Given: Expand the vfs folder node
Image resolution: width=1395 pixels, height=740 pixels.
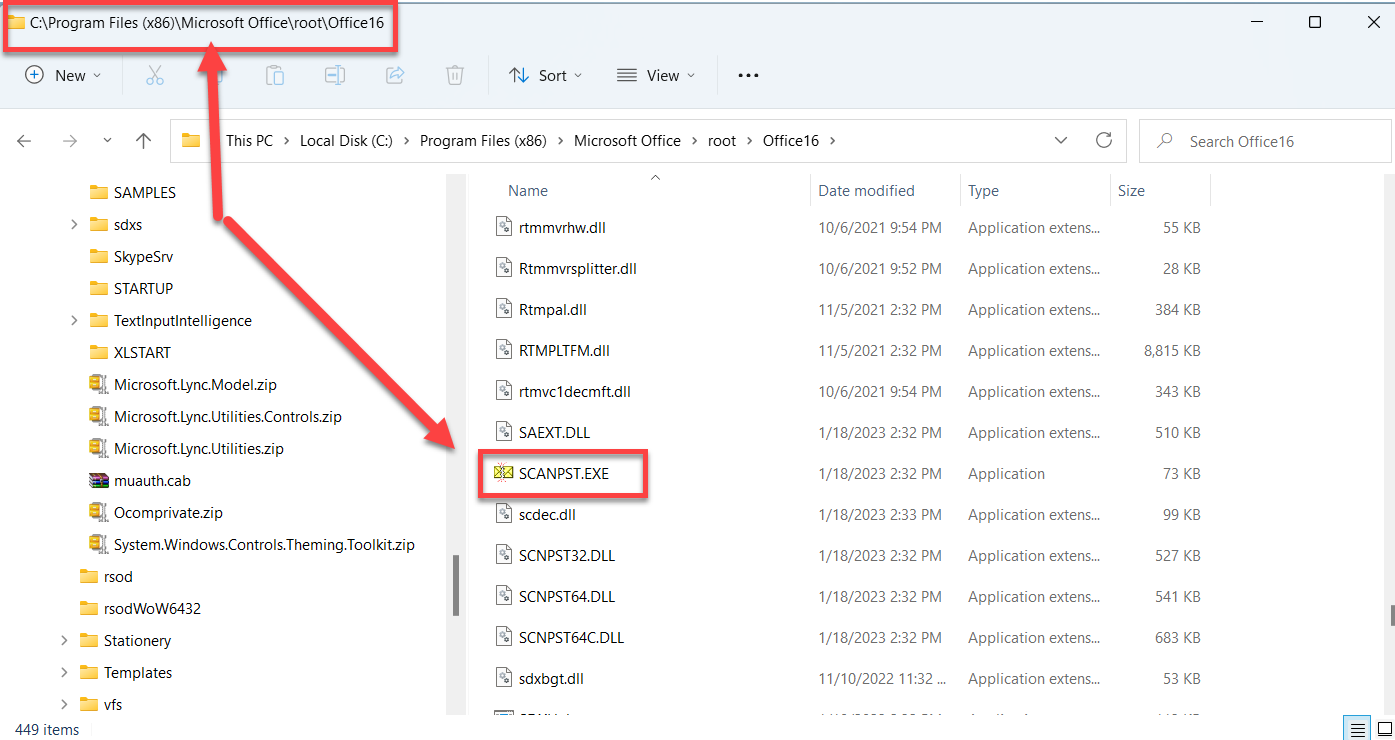Looking at the screenshot, I should (64, 704).
